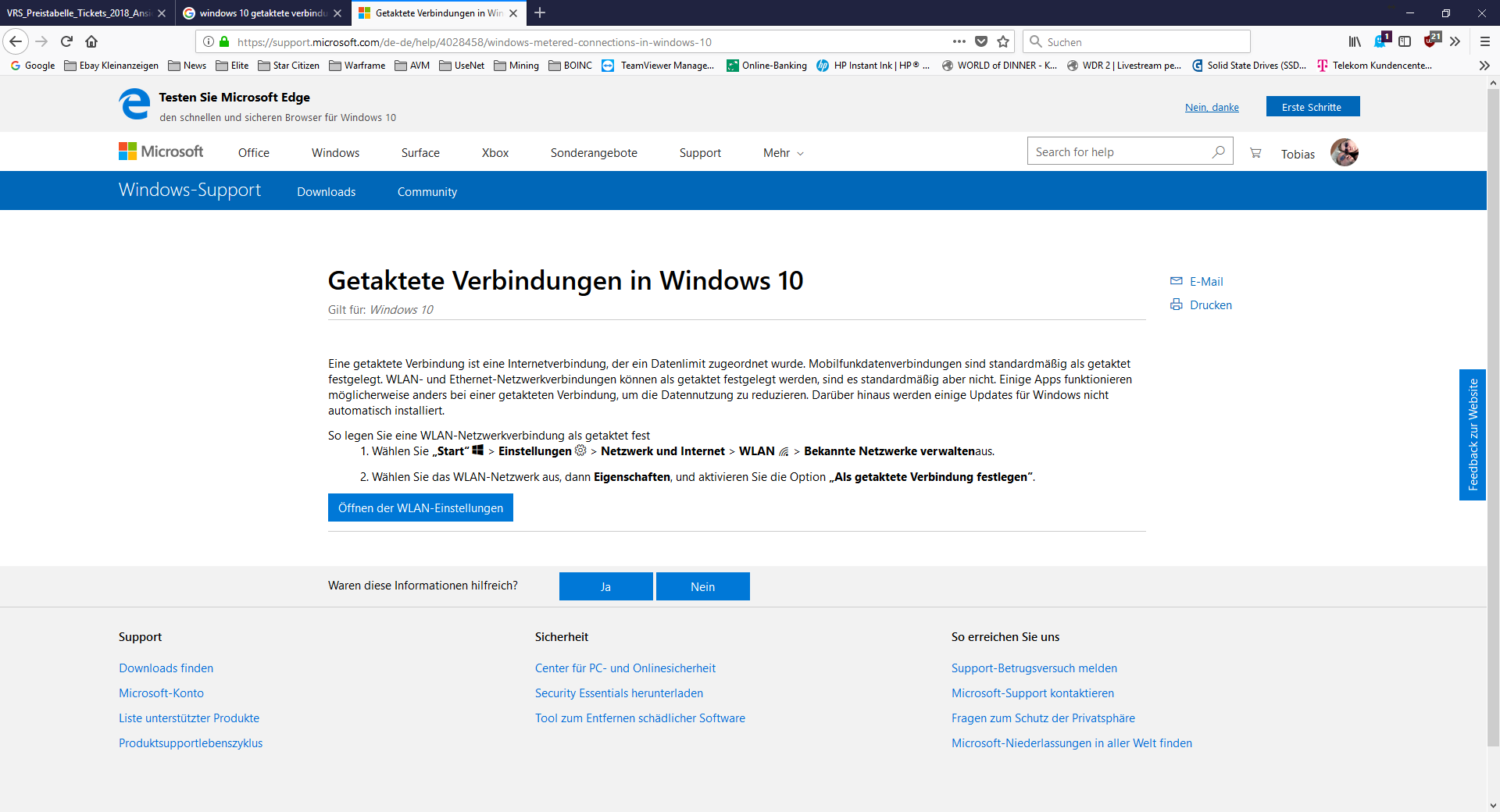Viewport: 1500px width, 812px height.
Task: Open the Ebay Kleinanzeigen bookmark folder
Action: [111, 66]
